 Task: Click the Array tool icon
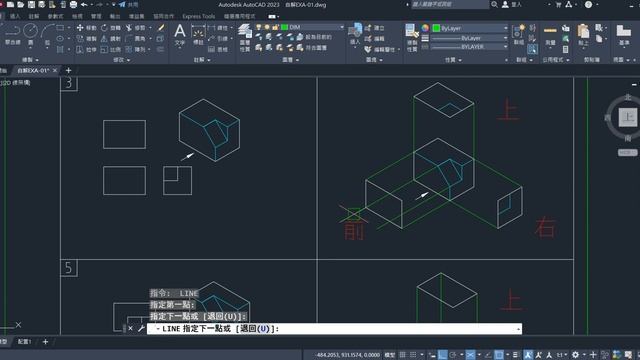pos(129,49)
